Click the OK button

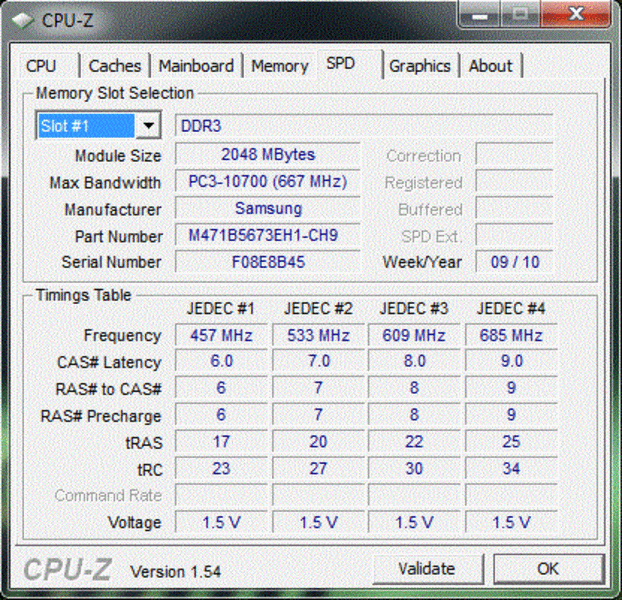(548, 569)
